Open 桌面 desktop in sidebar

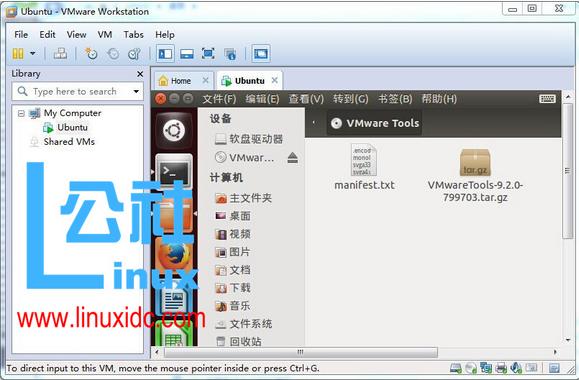pos(233,216)
